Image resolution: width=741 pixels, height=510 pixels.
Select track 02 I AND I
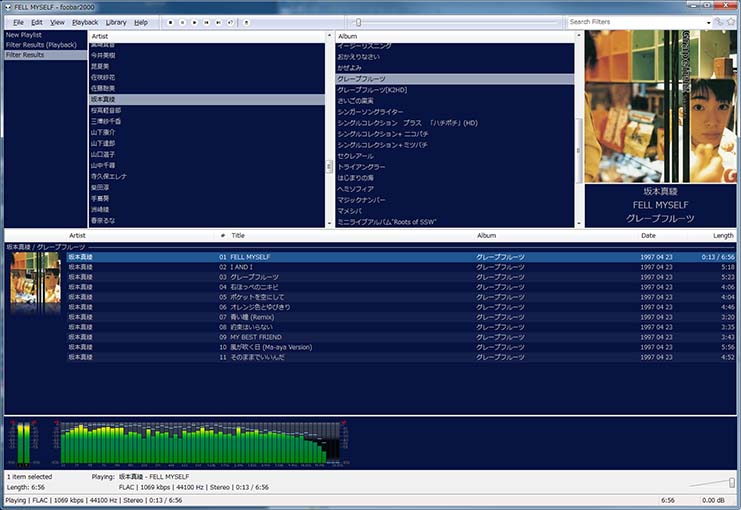[x=401, y=267]
